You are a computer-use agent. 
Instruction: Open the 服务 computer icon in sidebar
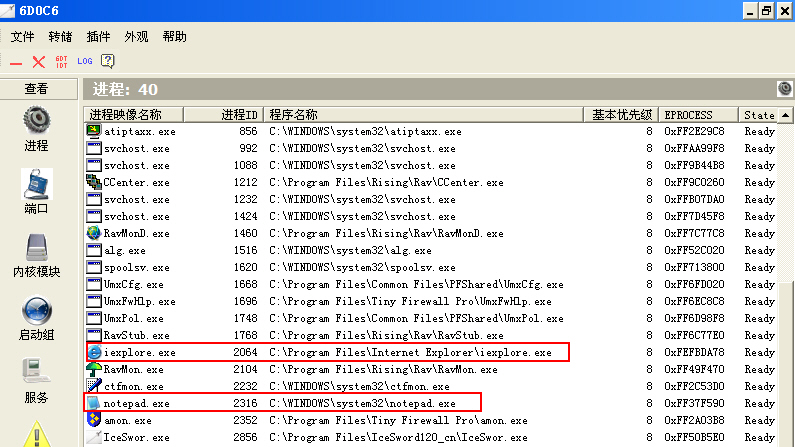coord(35,372)
